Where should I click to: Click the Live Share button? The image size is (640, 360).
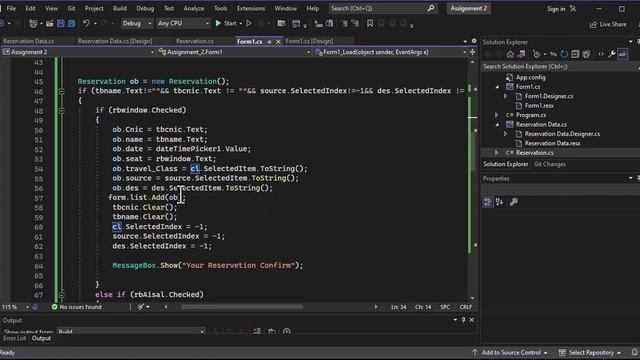pyautogui.click(x=608, y=24)
